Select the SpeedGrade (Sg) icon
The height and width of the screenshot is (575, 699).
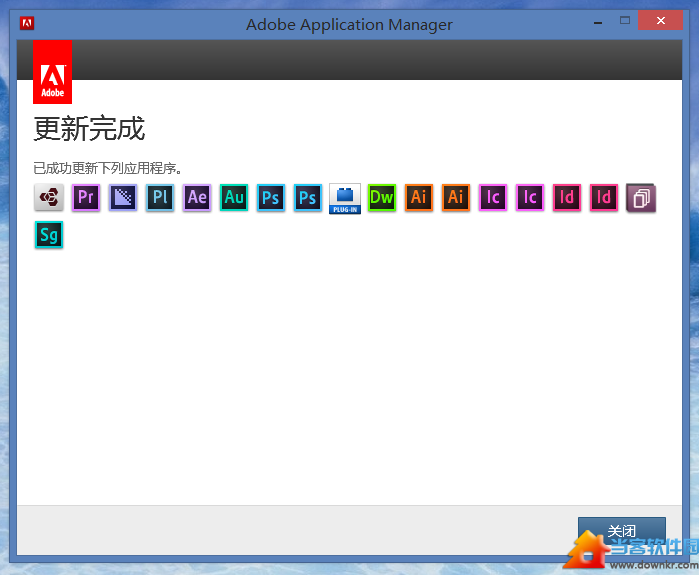[49, 234]
